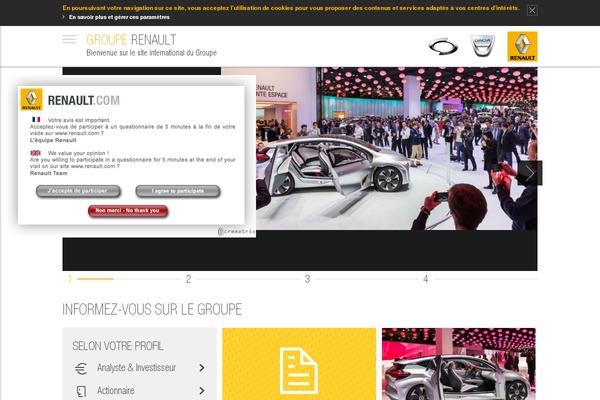600x400 pixels.
Task: Jump to carousel slide 3
Action: (307, 279)
